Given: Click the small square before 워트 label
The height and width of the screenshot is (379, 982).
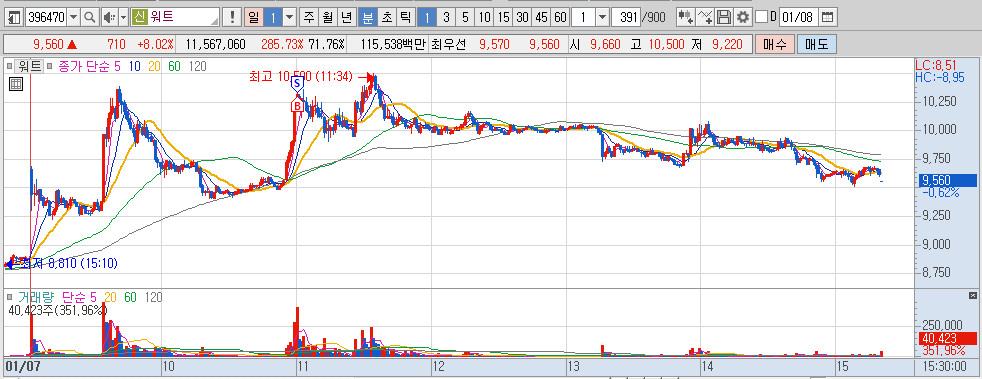Looking at the screenshot, I should tap(9, 65).
